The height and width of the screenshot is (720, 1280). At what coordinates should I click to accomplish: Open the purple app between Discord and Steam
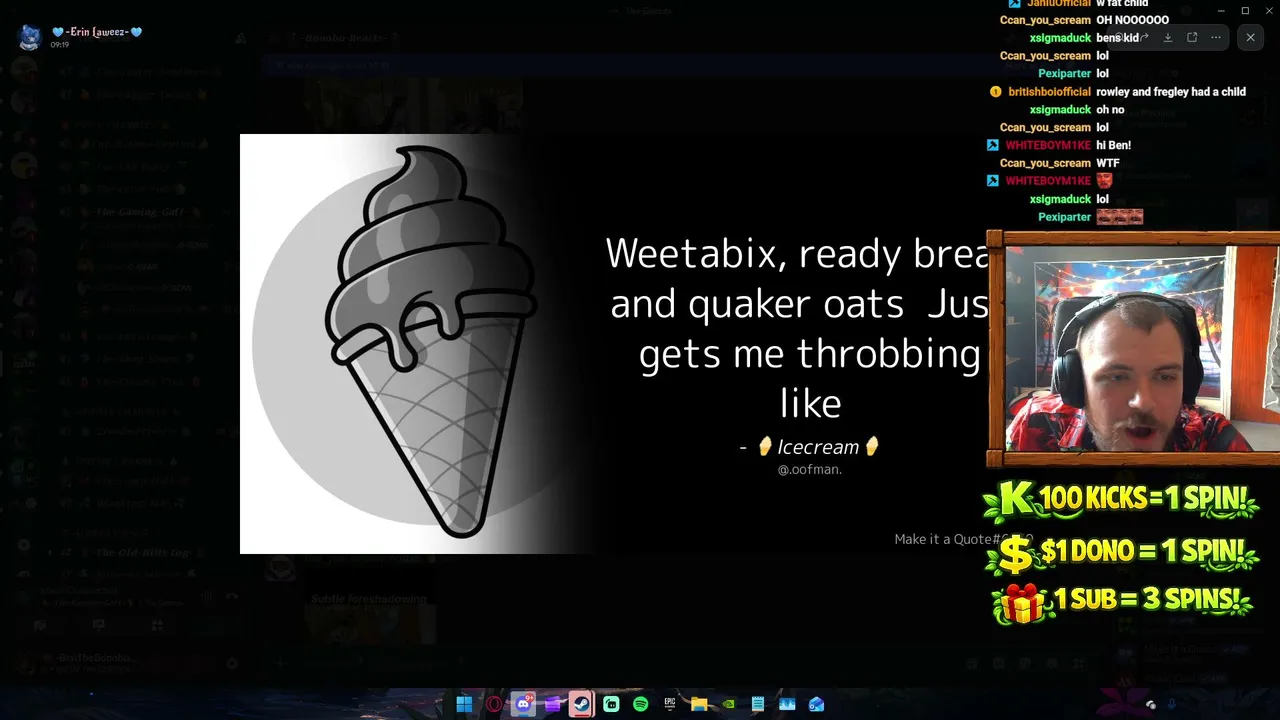click(x=553, y=704)
